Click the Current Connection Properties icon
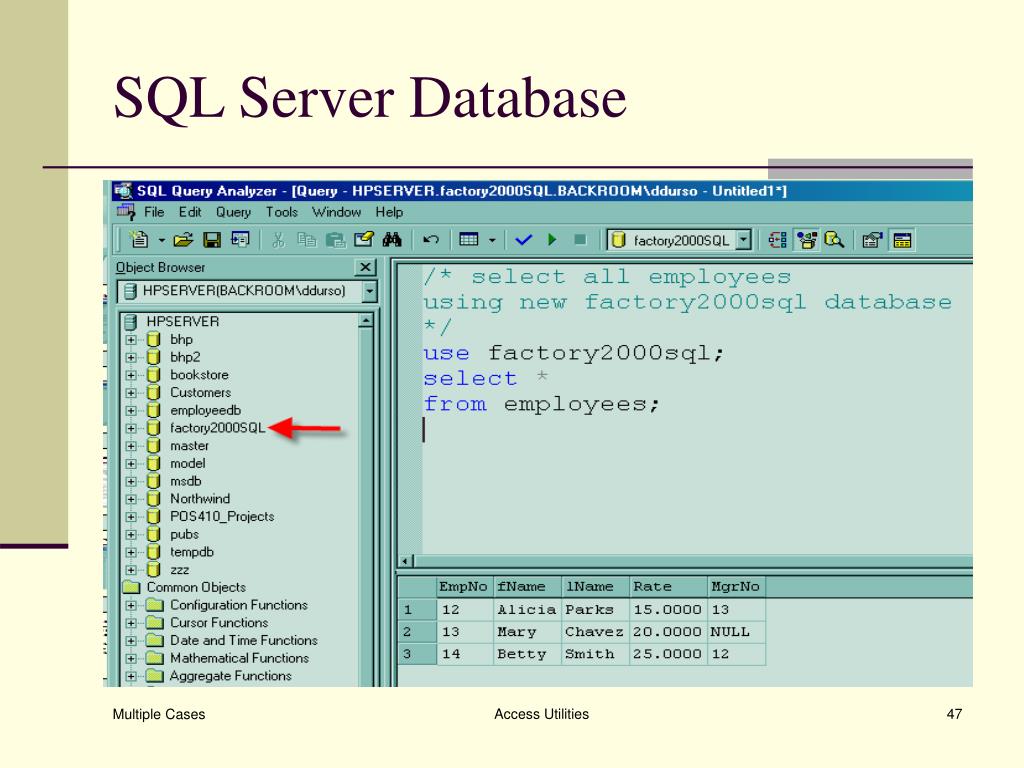This screenshot has height=768, width=1024. pyautogui.click(x=872, y=240)
